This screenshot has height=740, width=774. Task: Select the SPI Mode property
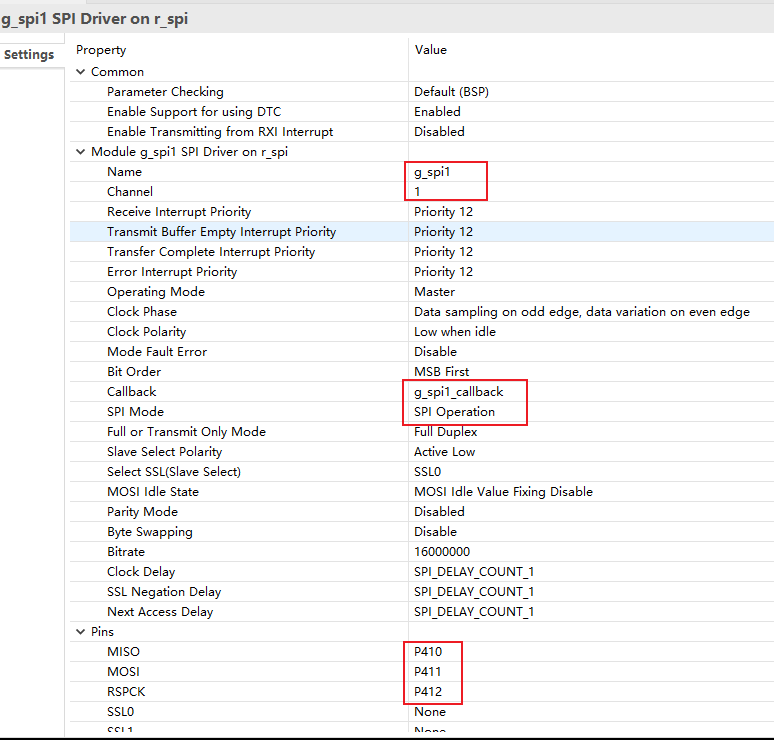pyautogui.click(x=135, y=412)
